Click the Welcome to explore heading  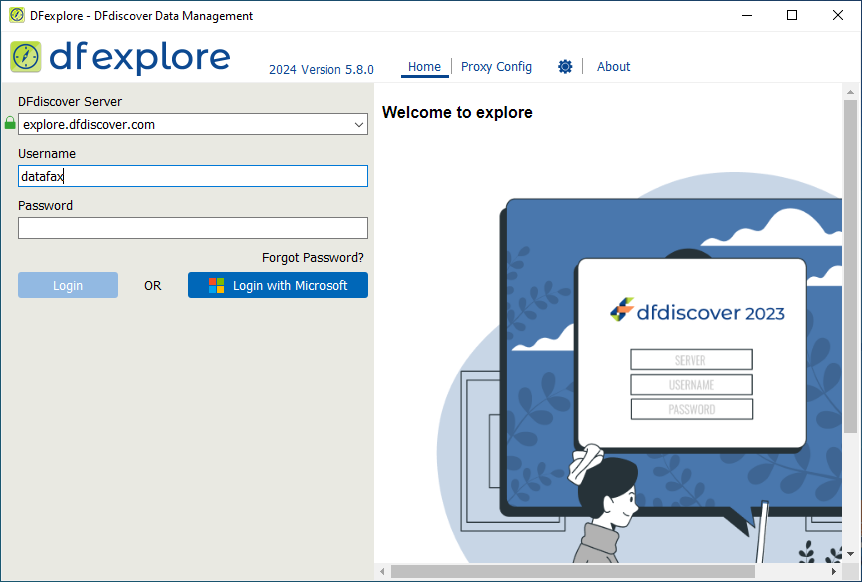pos(457,113)
